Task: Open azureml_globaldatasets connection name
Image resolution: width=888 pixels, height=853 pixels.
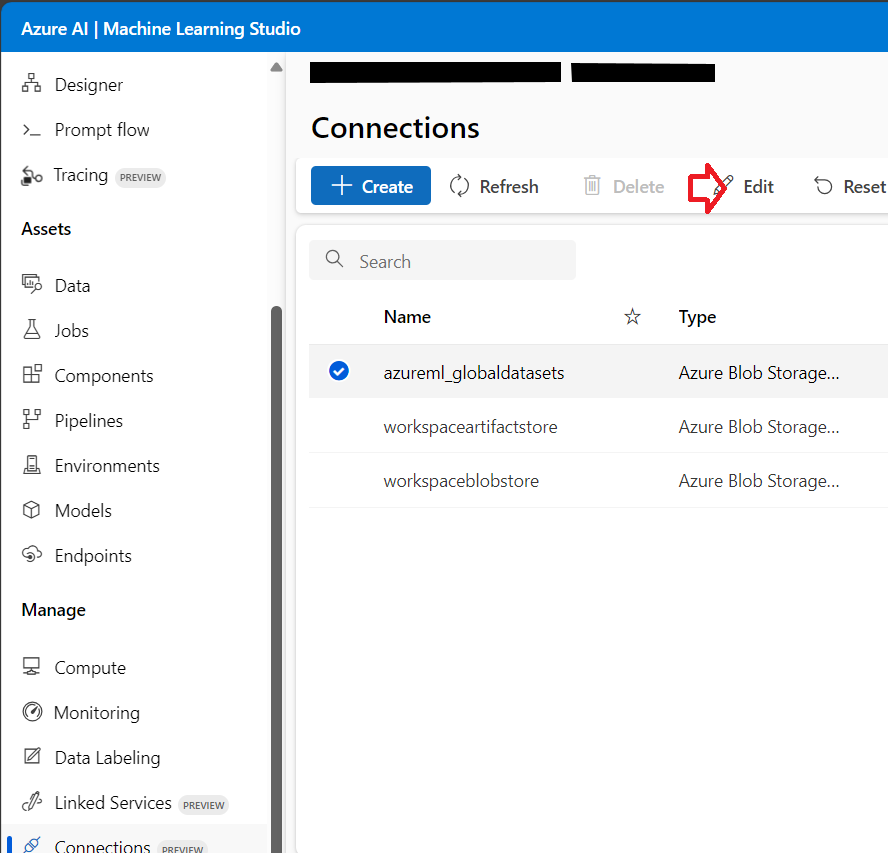Action: (x=473, y=373)
